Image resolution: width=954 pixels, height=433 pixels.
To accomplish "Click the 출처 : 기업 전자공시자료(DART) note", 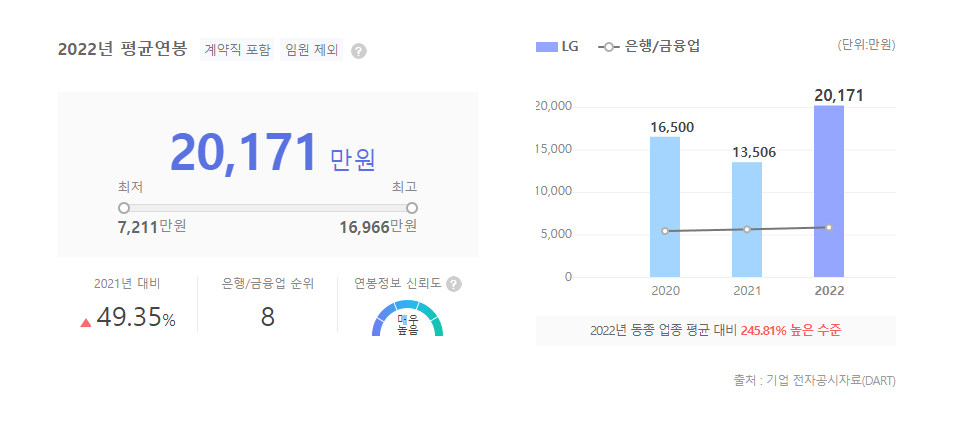I will click(x=815, y=381).
